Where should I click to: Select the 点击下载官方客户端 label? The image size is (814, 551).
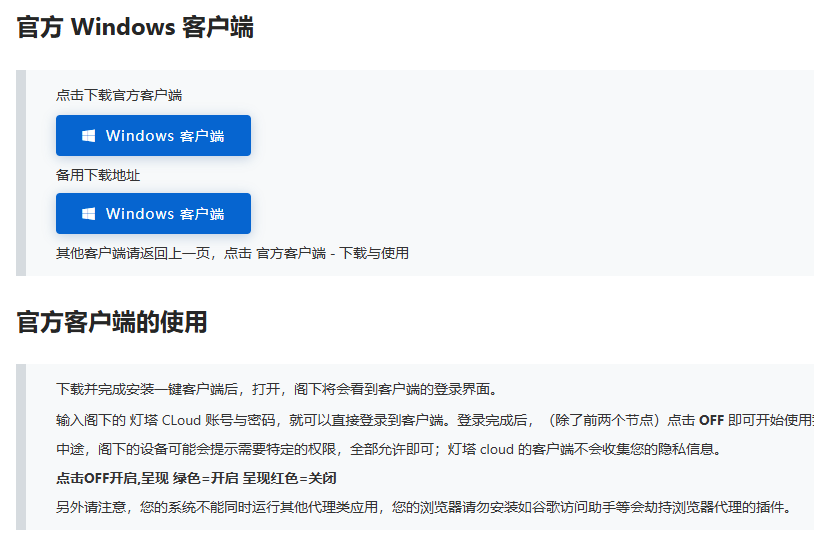click(119, 96)
